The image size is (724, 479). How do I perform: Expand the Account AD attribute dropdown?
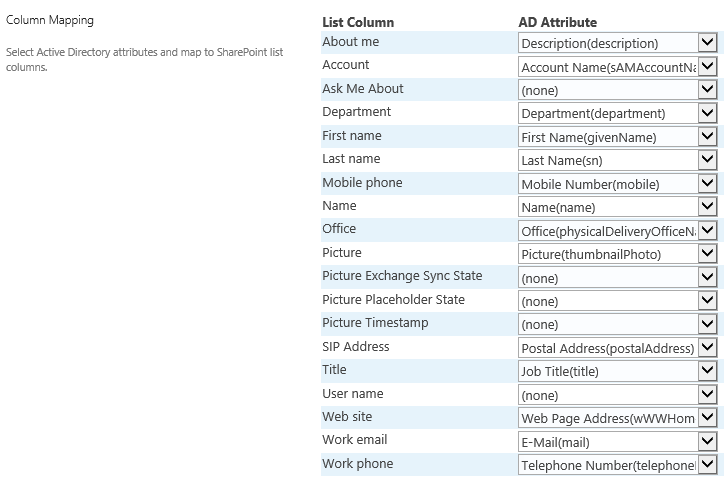pyautogui.click(x=708, y=66)
